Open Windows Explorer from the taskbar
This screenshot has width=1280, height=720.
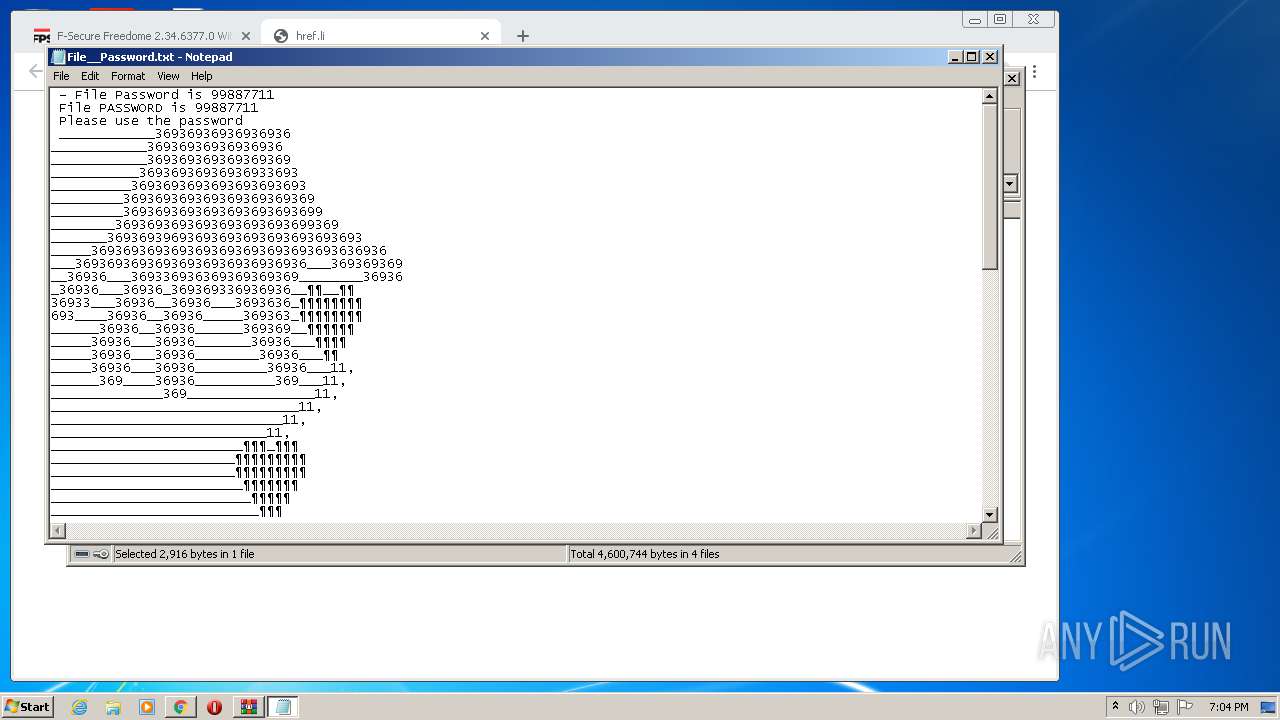click(113, 707)
